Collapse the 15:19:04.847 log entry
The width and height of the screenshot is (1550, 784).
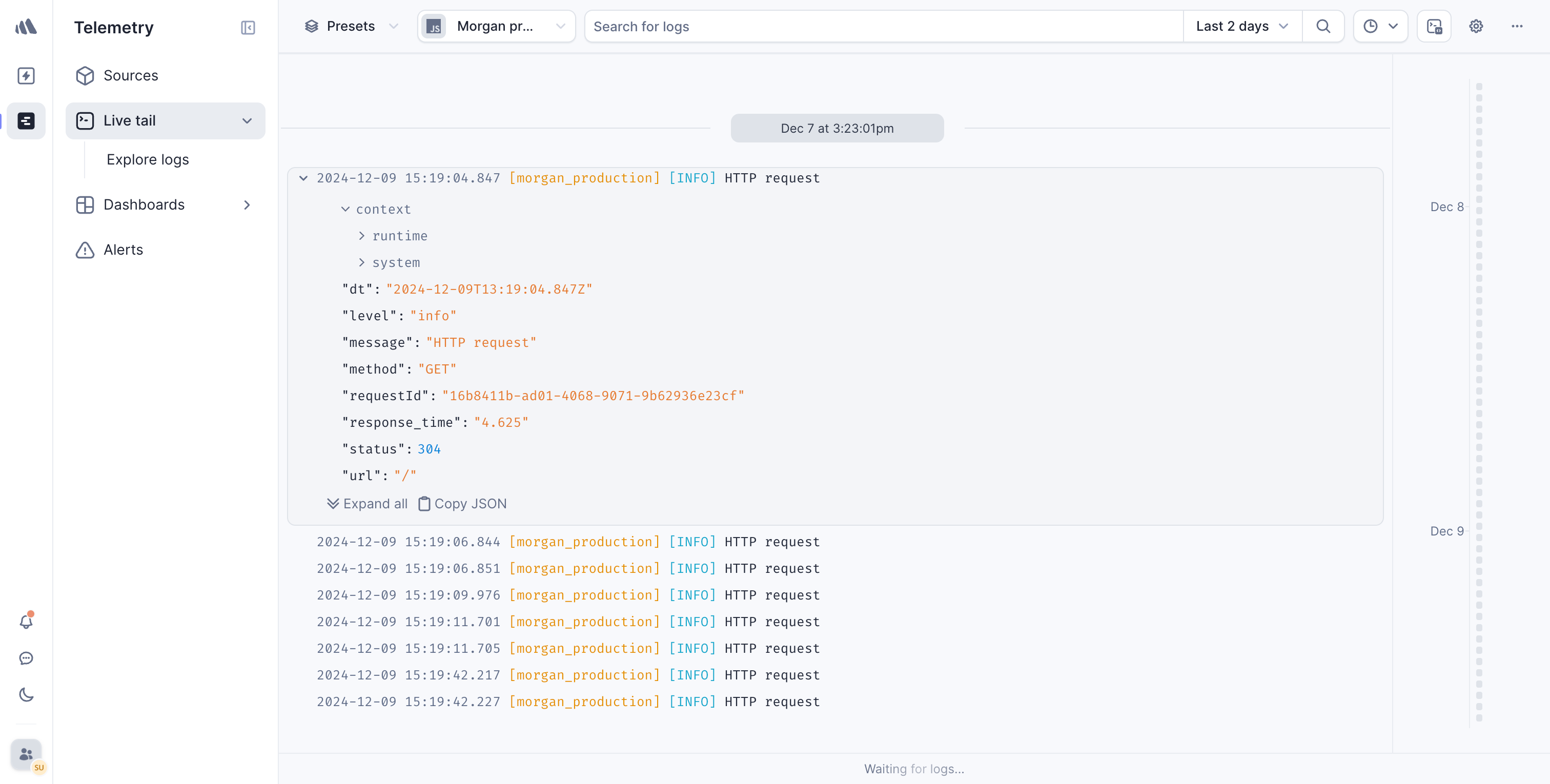click(x=303, y=178)
